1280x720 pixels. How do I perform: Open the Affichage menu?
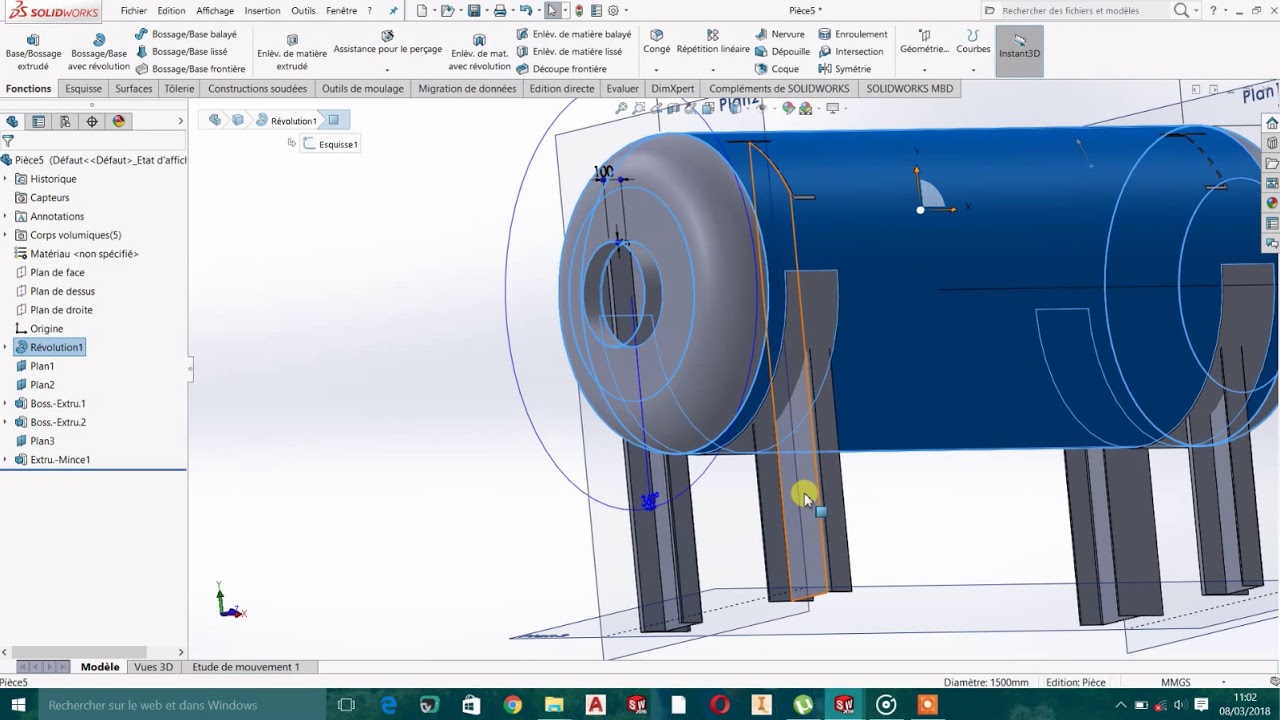tap(215, 11)
